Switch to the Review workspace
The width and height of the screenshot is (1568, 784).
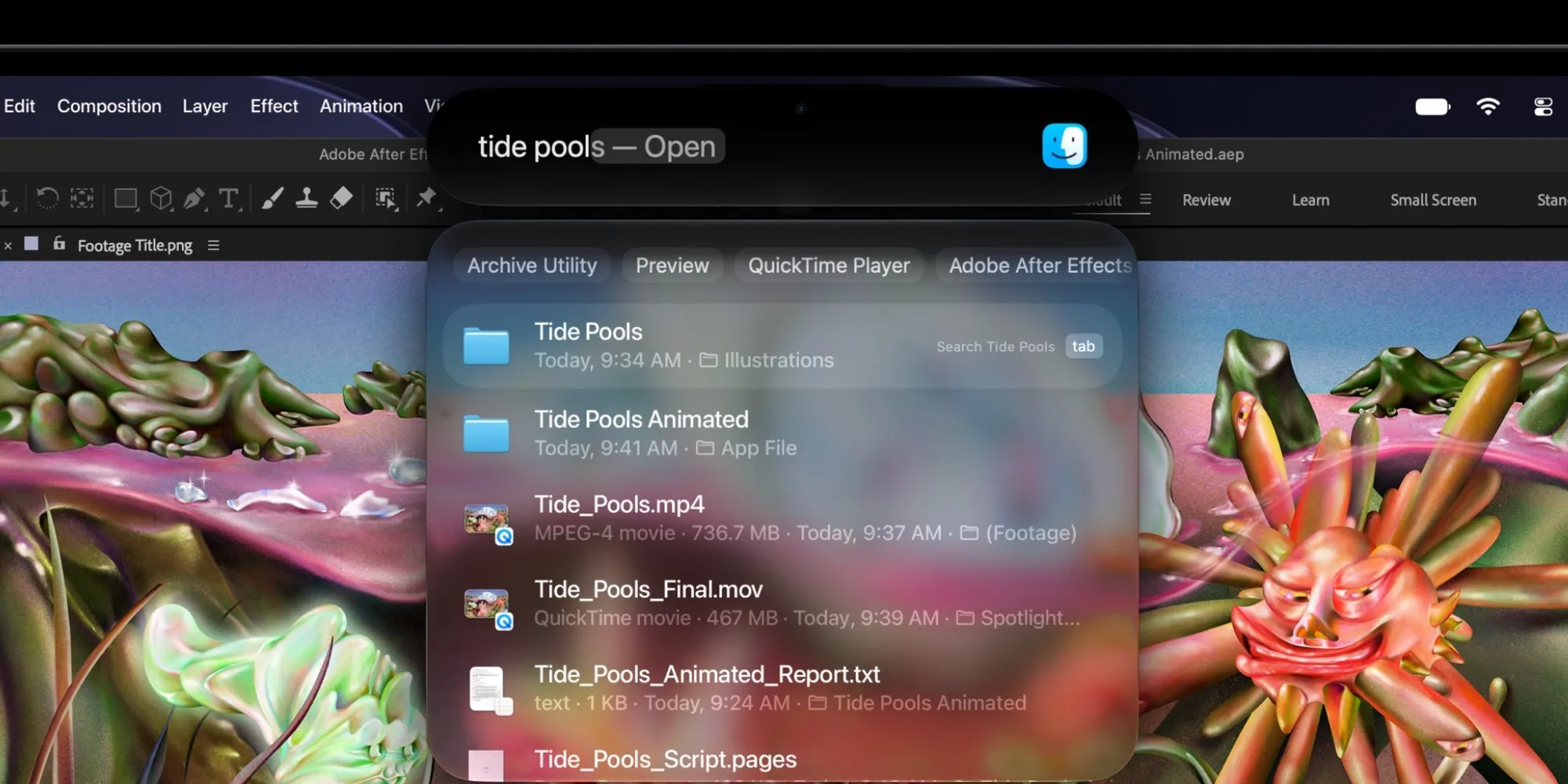1207,200
